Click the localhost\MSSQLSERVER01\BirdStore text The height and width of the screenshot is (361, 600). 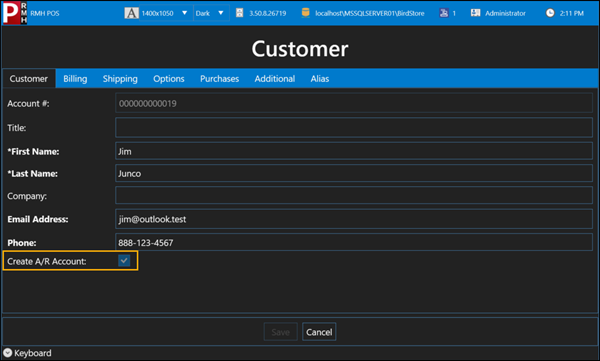tap(370, 13)
